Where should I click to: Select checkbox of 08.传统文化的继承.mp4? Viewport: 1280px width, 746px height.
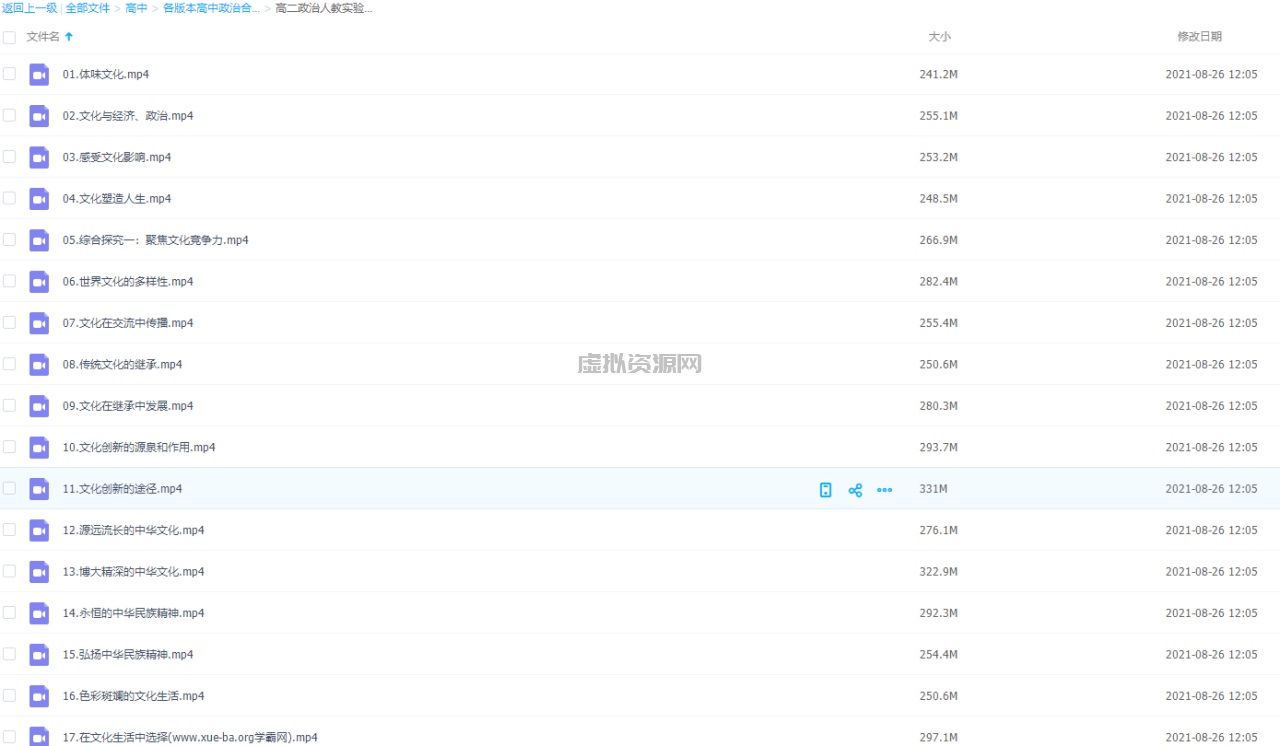[9, 364]
